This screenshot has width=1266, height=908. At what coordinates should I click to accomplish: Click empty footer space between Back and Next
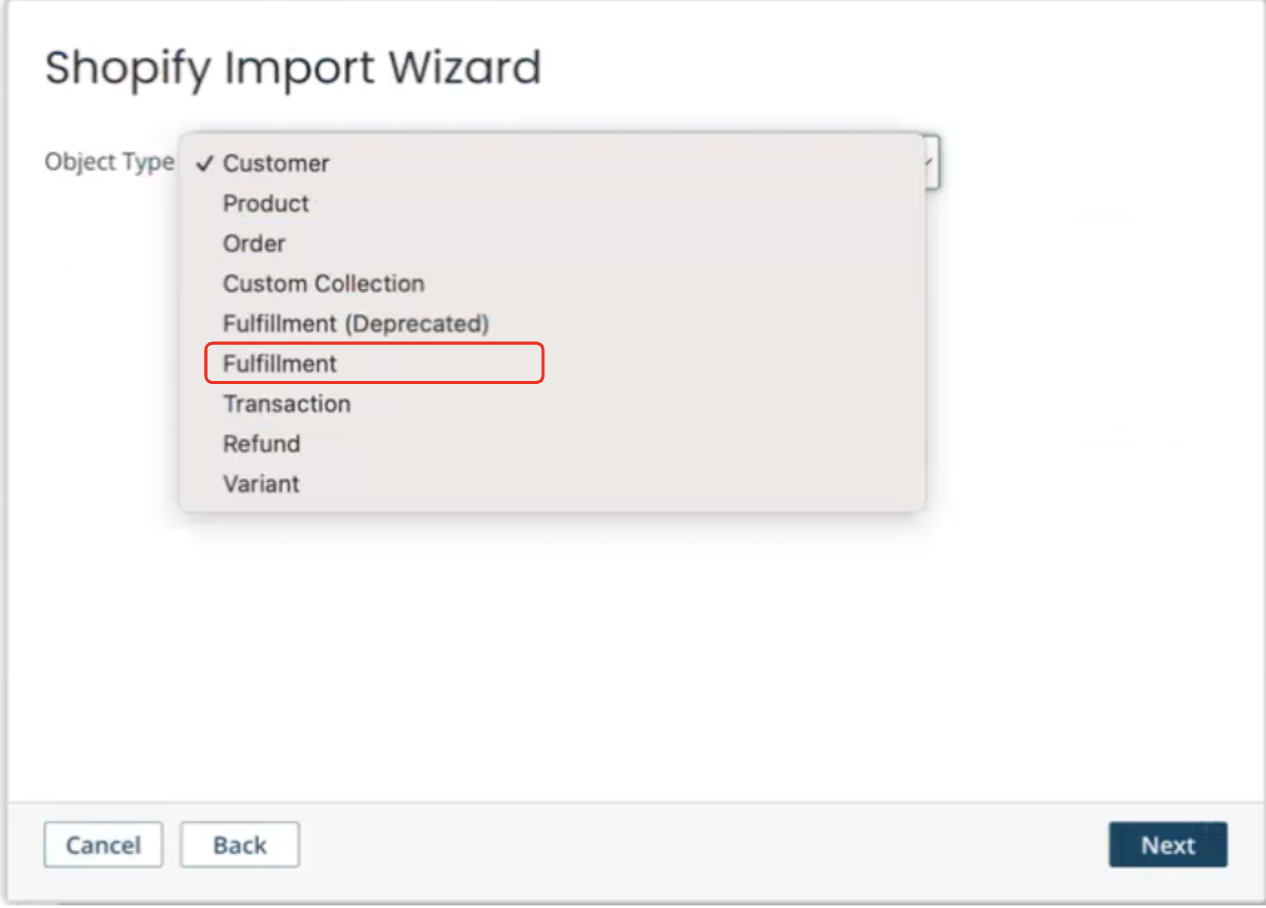click(700, 845)
